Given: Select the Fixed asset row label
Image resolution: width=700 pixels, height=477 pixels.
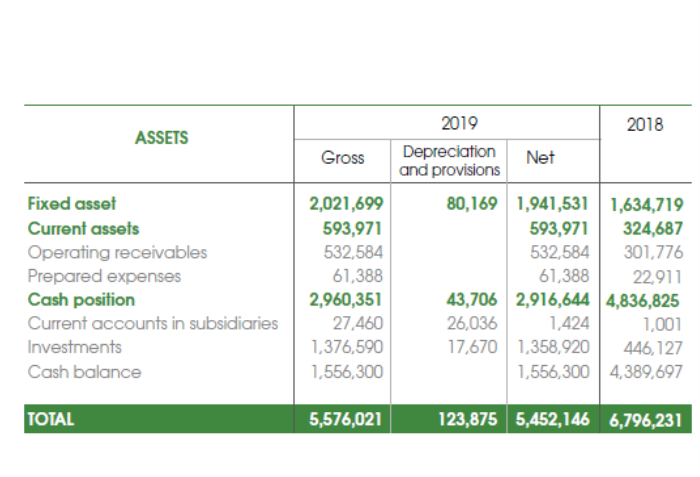Looking at the screenshot, I should click(72, 204).
